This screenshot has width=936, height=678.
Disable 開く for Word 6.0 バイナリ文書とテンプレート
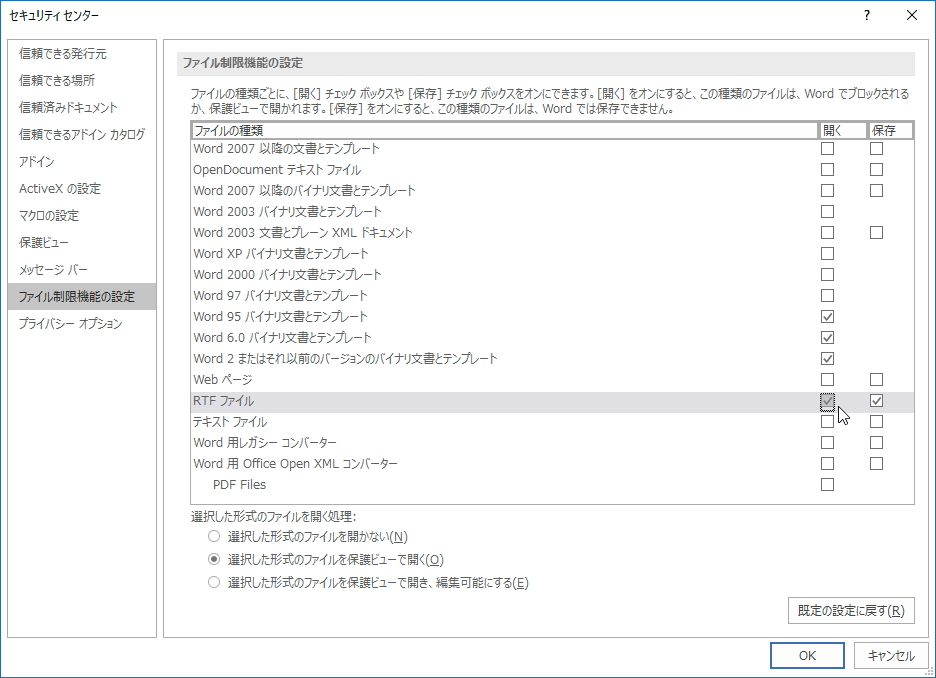(x=827, y=337)
